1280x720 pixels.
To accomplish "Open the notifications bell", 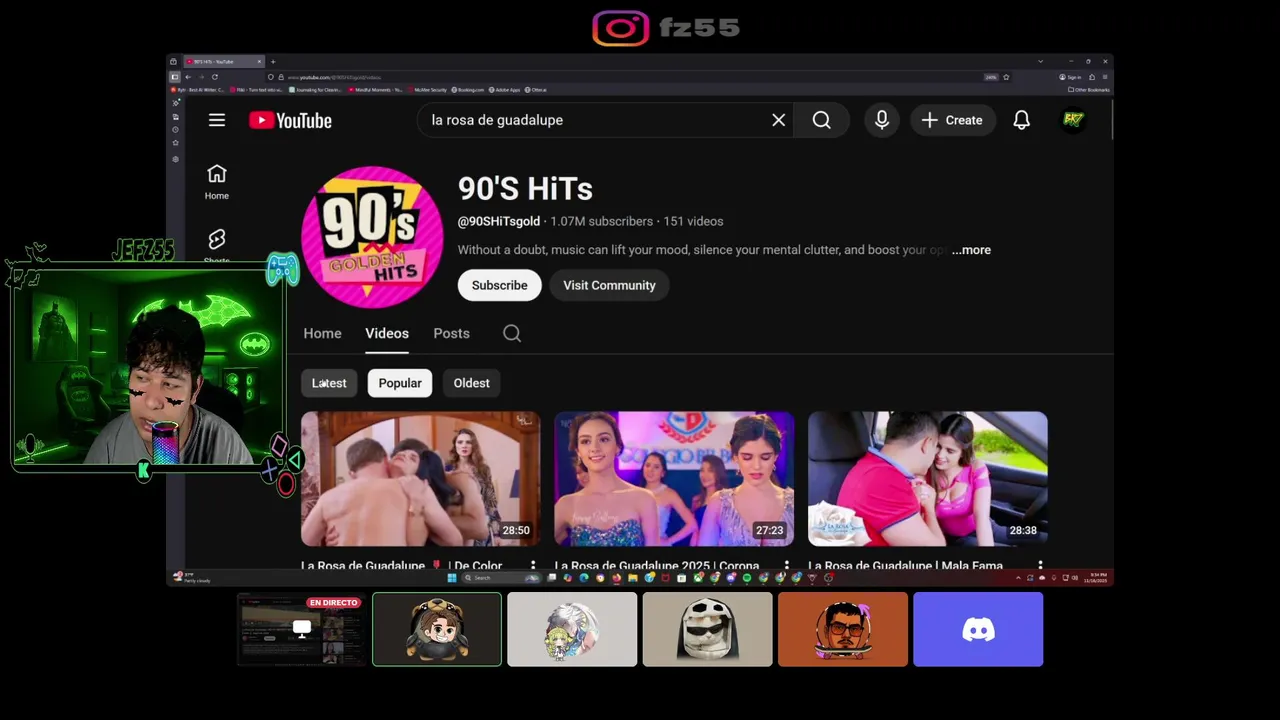I will click(x=1021, y=120).
